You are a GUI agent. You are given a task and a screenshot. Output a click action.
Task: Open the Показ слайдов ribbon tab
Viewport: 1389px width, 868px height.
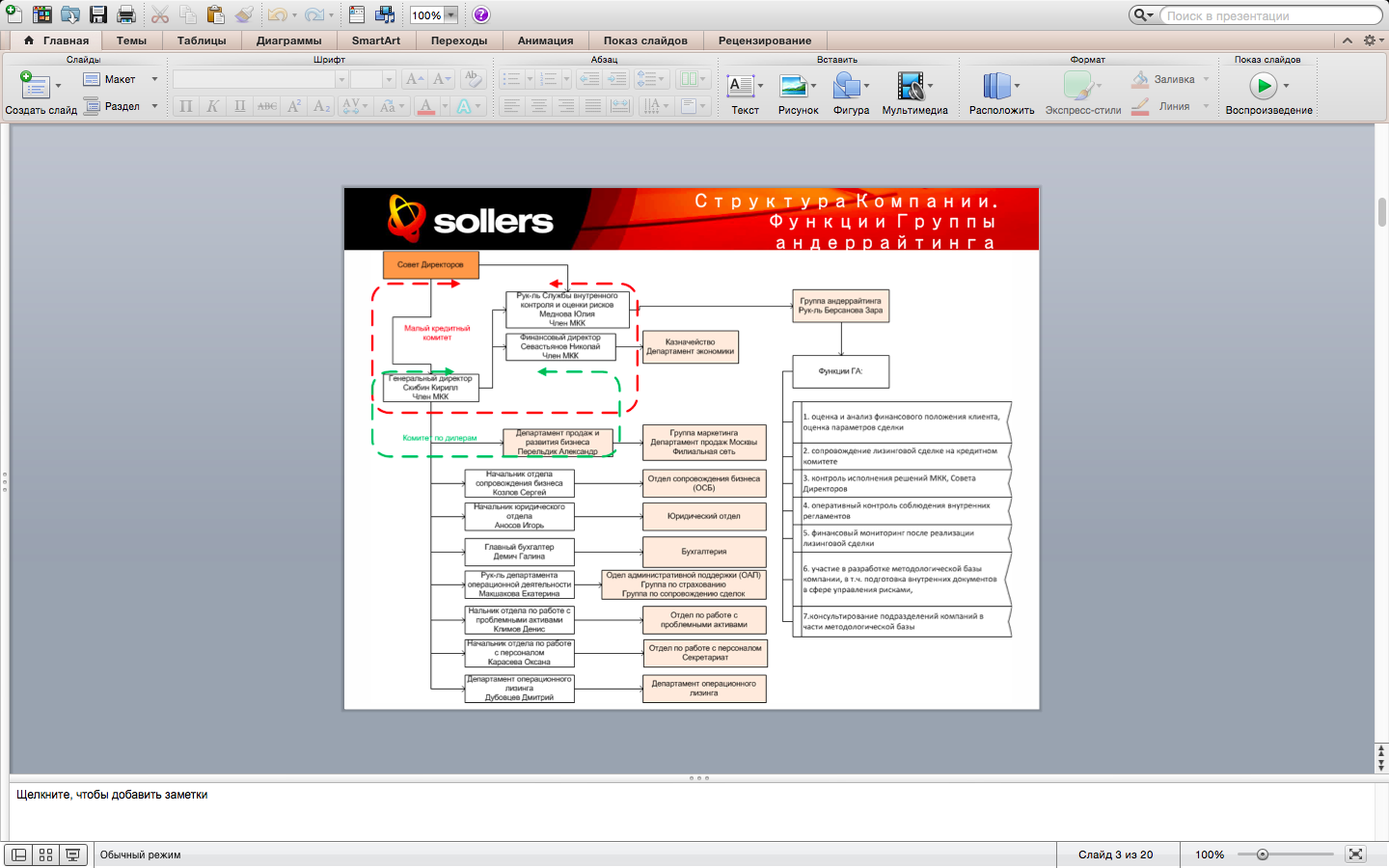pos(645,41)
